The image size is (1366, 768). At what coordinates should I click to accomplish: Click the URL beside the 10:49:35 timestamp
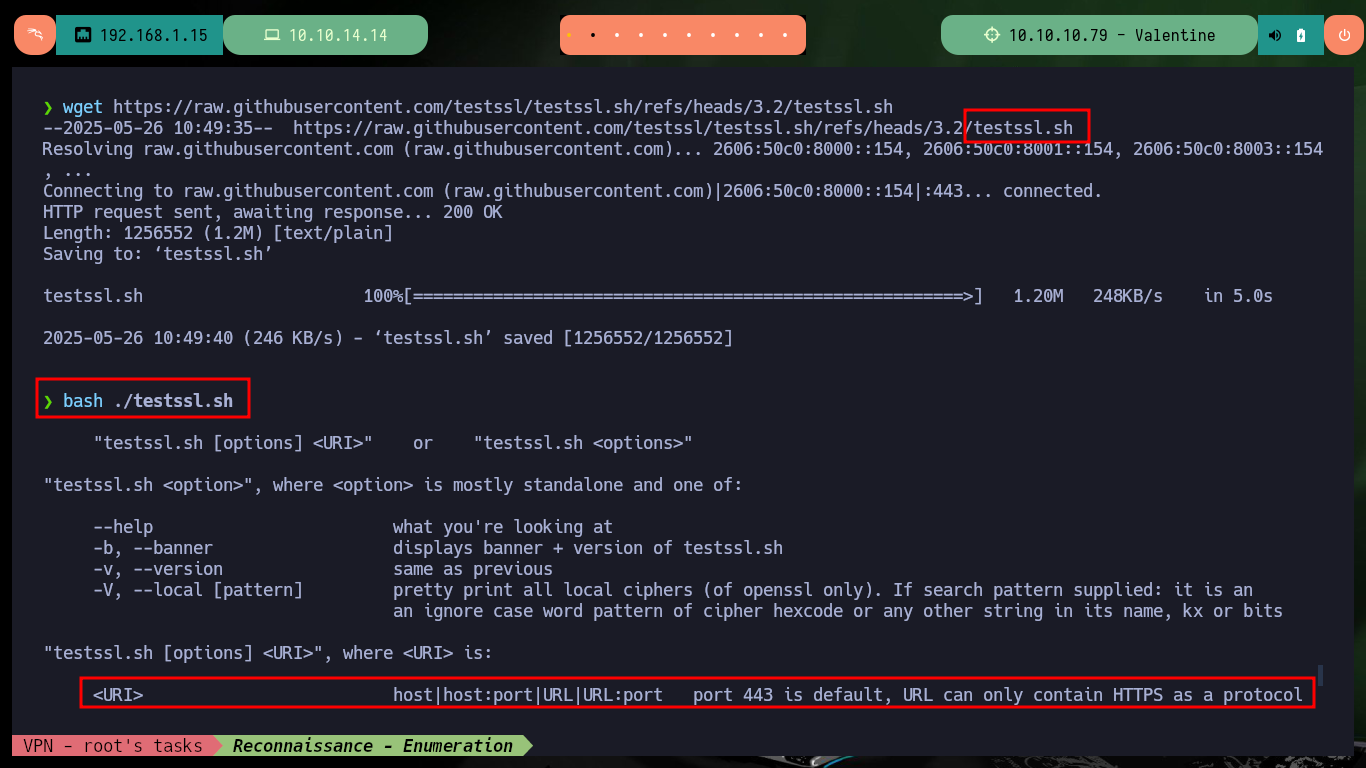pos(683,128)
